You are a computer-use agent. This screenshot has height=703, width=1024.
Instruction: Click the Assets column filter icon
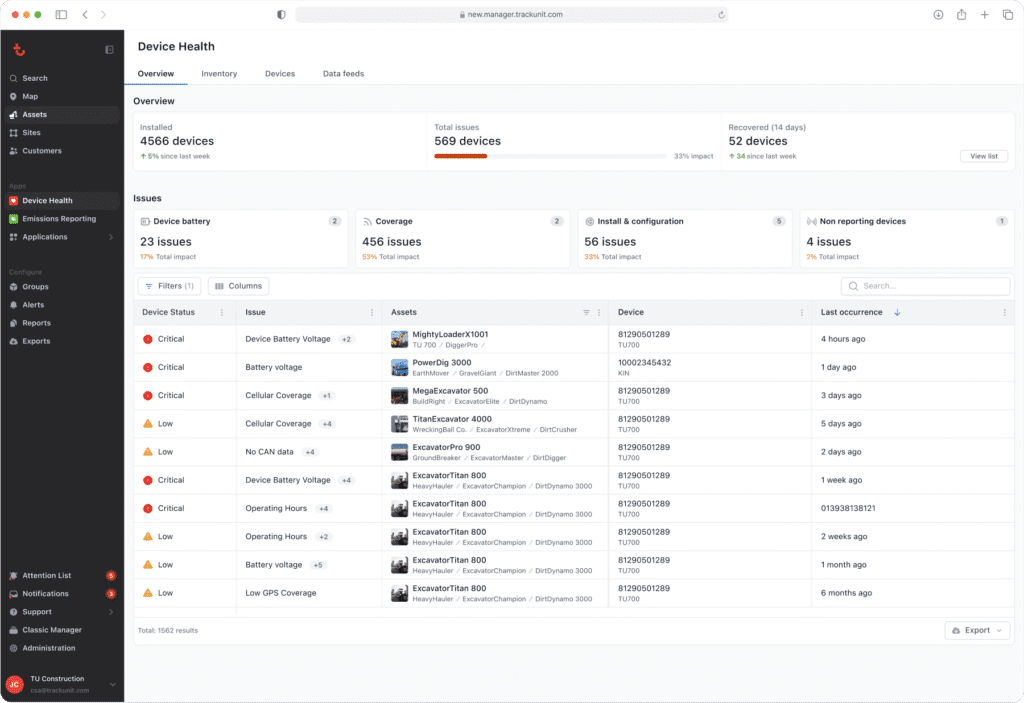[586, 312]
